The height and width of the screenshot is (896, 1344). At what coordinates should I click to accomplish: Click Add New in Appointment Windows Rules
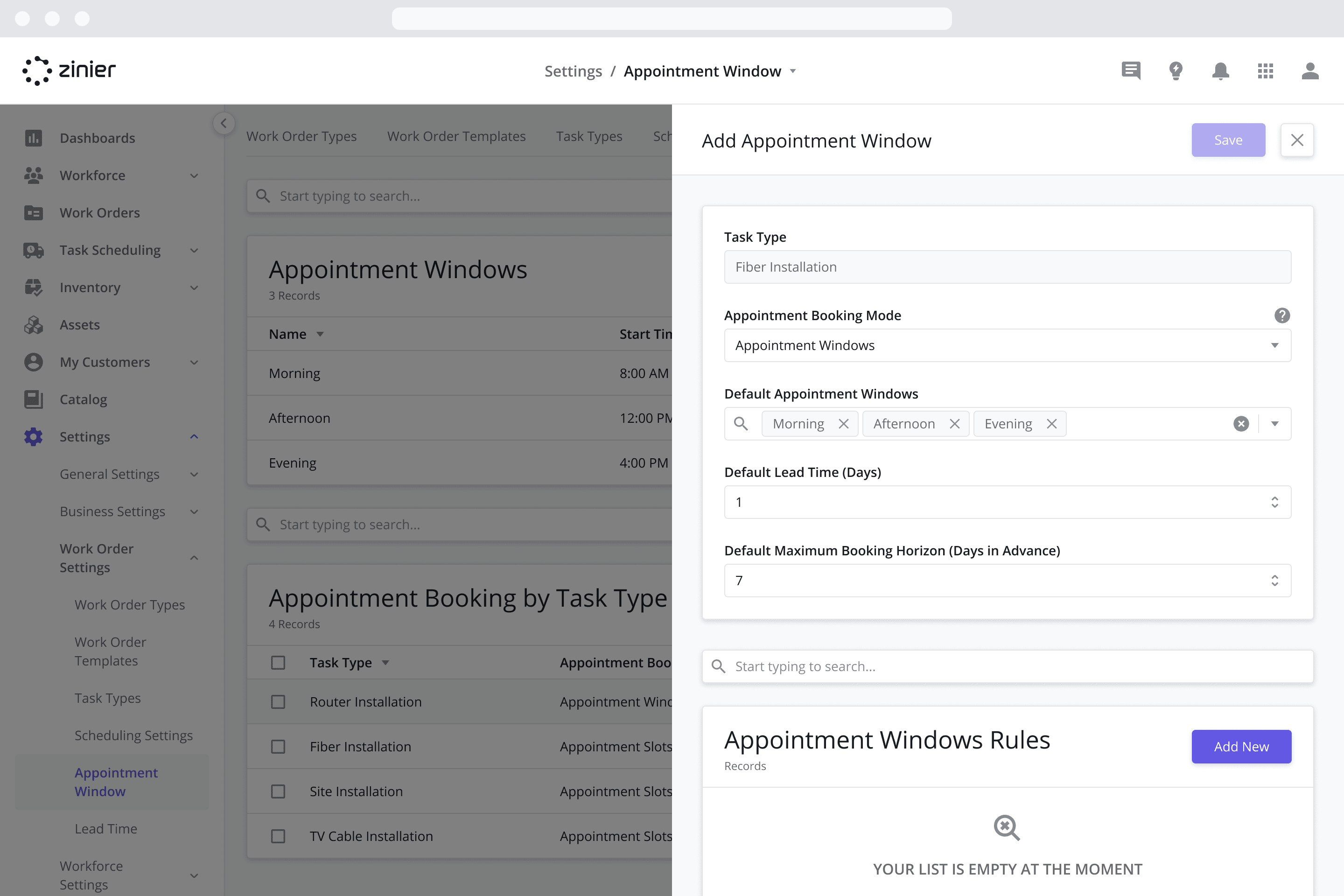(x=1241, y=746)
